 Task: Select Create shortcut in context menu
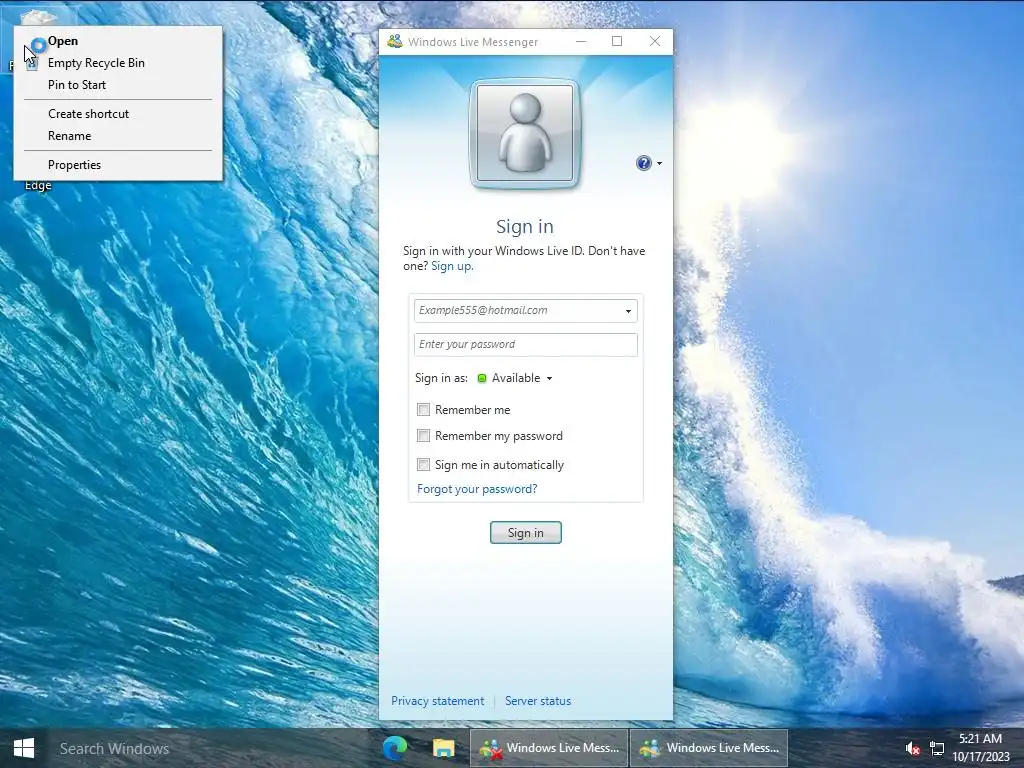(118, 114)
